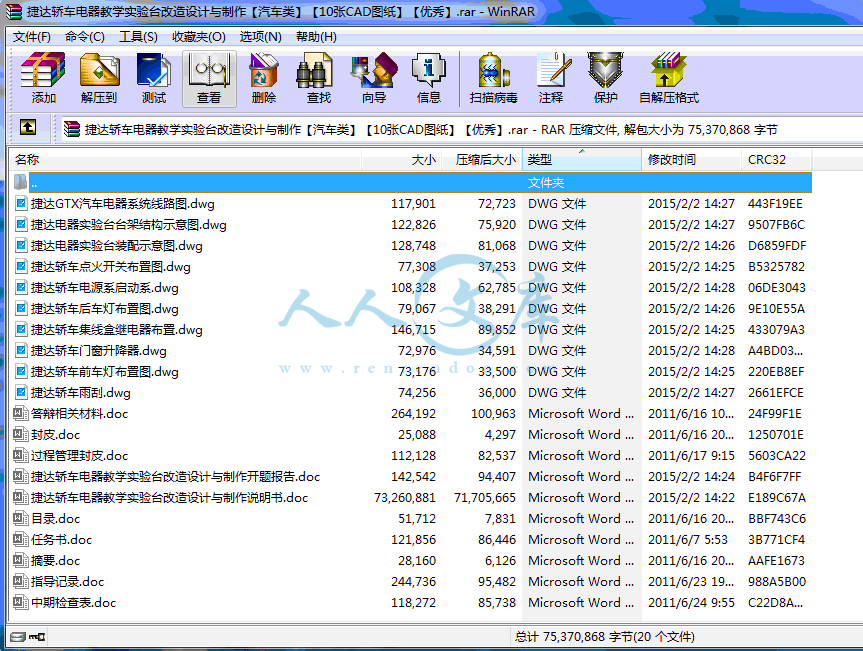Open the 文件(F) menu
863x651 pixels.
[32, 37]
